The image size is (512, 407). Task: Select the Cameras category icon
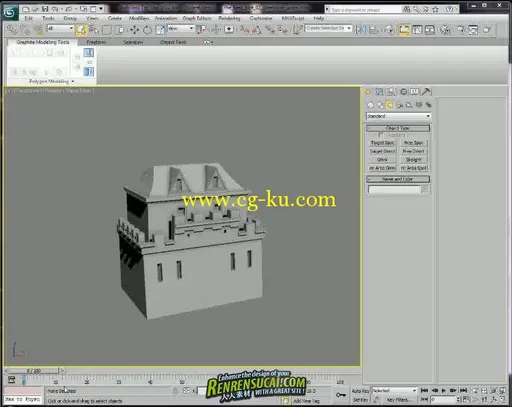[x=399, y=105]
